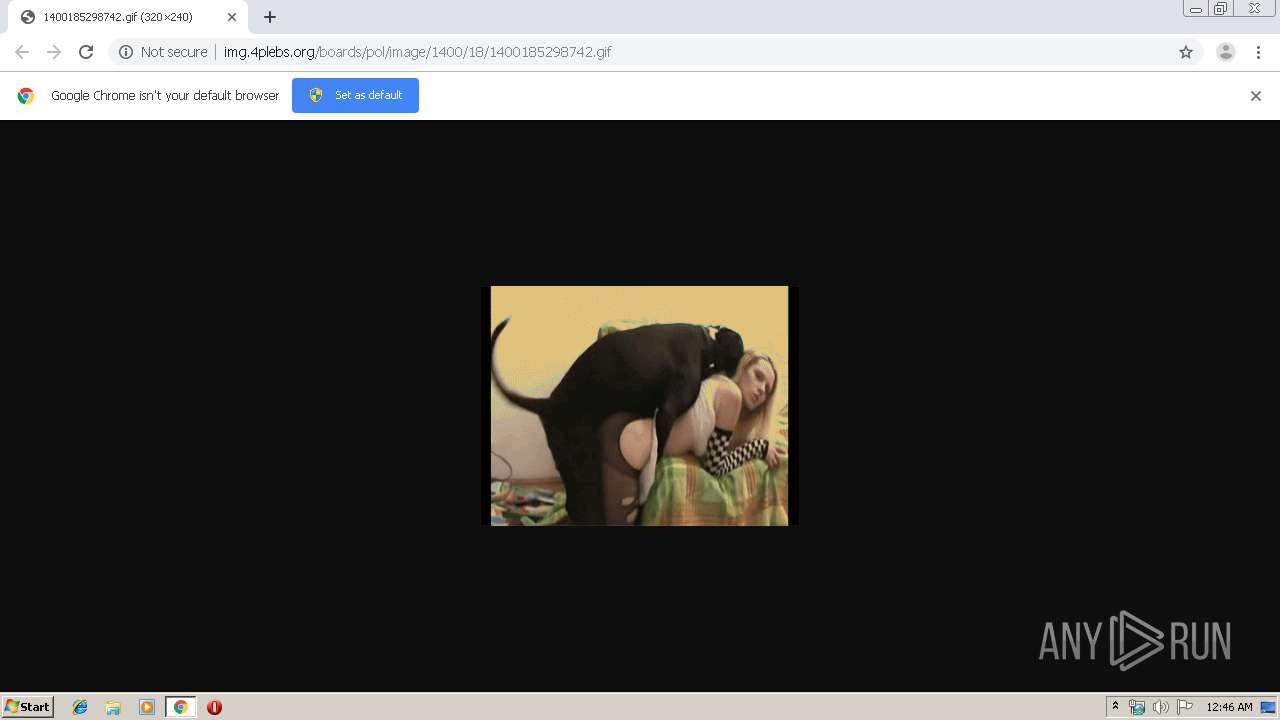Click the volume speaker tray icon
The width and height of the screenshot is (1280, 720).
point(1160,707)
